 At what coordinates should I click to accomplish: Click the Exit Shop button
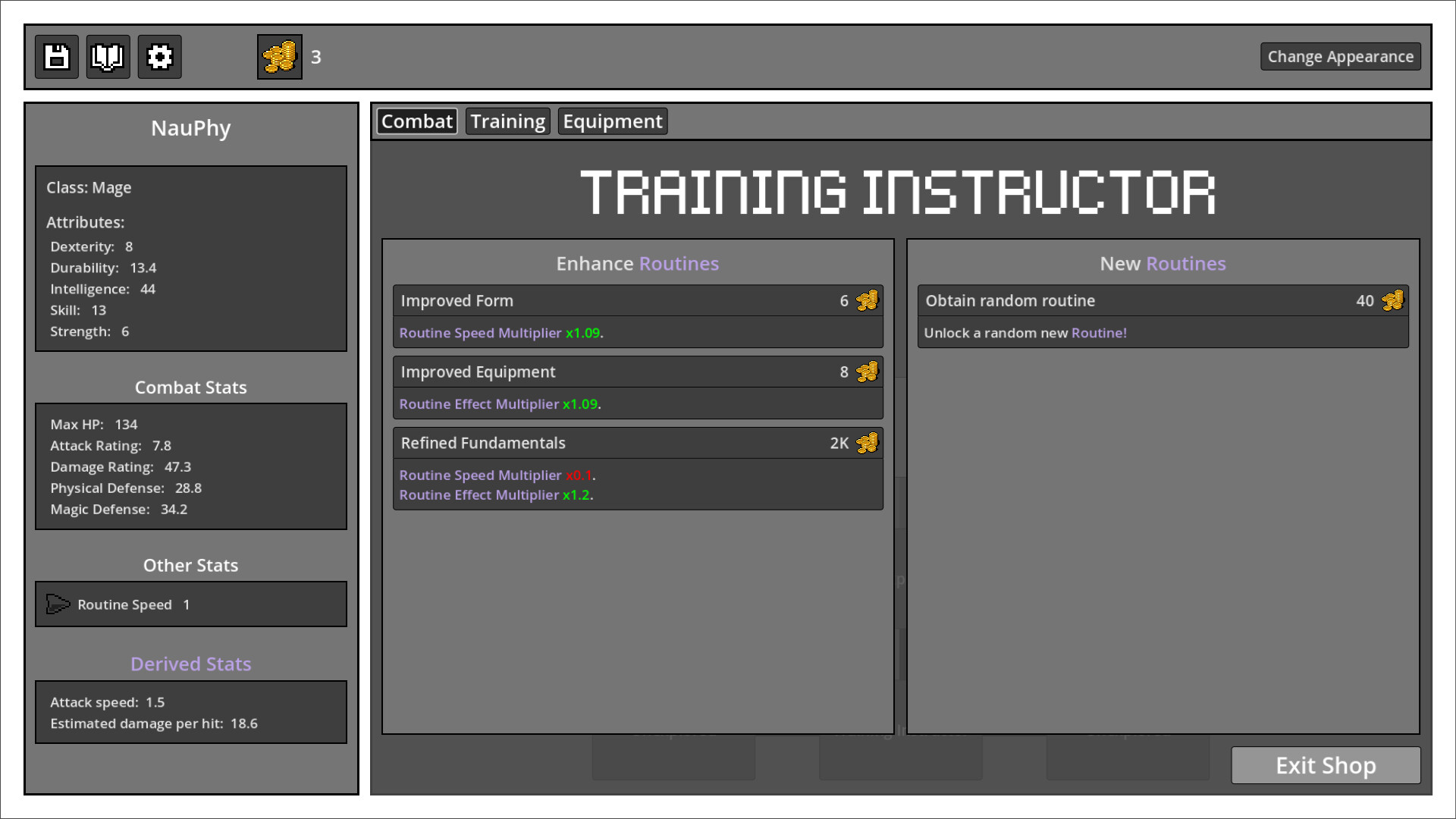pyautogui.click(x=1326, y=765)
